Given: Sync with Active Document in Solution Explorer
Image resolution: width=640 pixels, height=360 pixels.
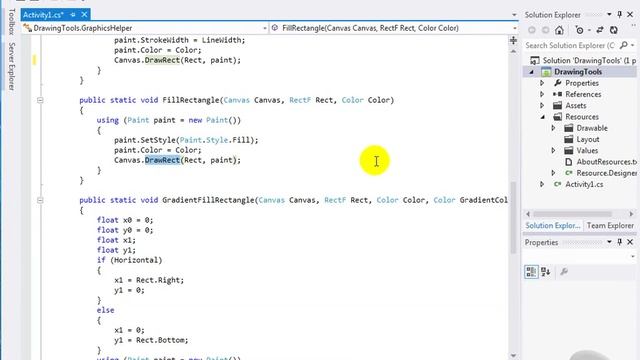Looking at the screenshot, I should [x=600, y=30].
